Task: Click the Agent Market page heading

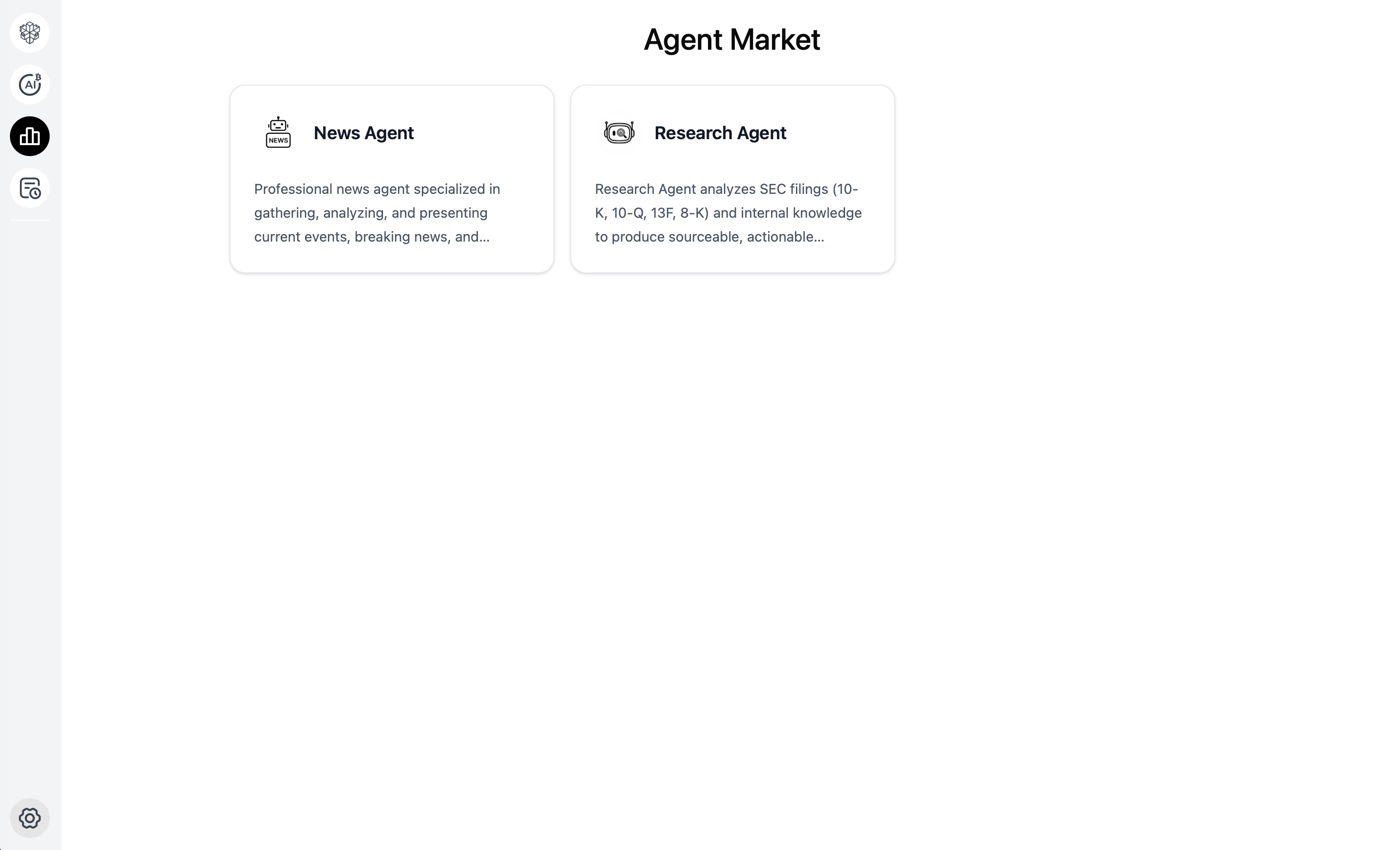Action: (731, 39)
